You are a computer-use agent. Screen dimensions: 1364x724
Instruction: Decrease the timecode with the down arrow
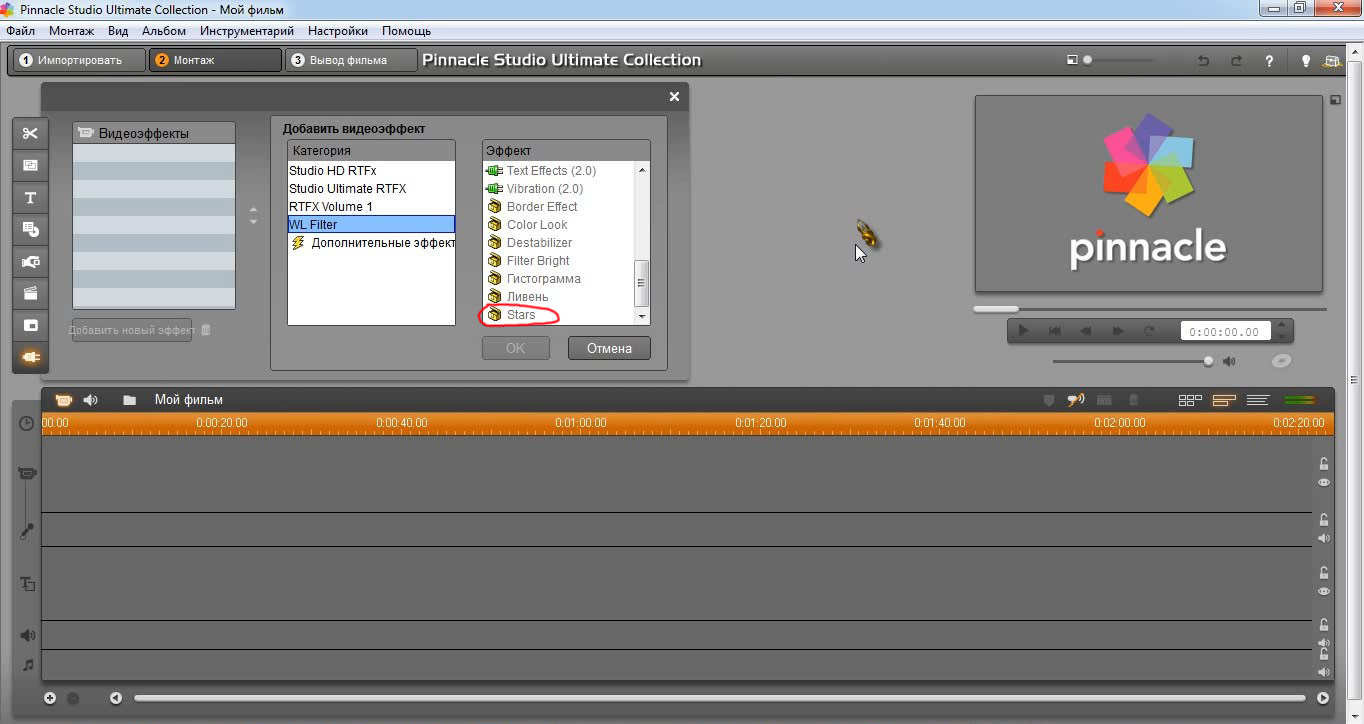(1283, 337)
